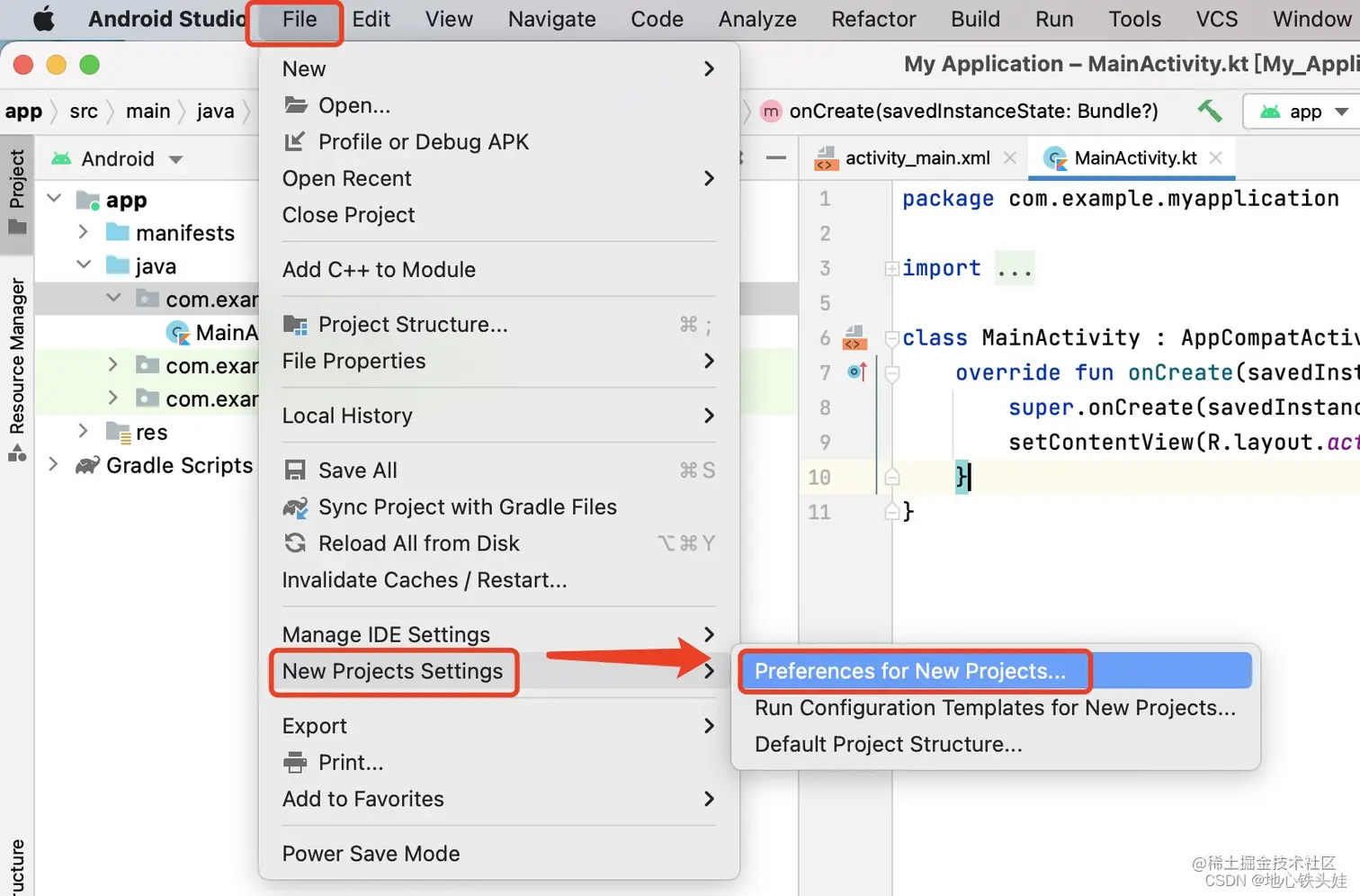The width and height of the screenshot is (1360, 896).
Task: Toggle Power Save Mode
Action: point(499,854)
